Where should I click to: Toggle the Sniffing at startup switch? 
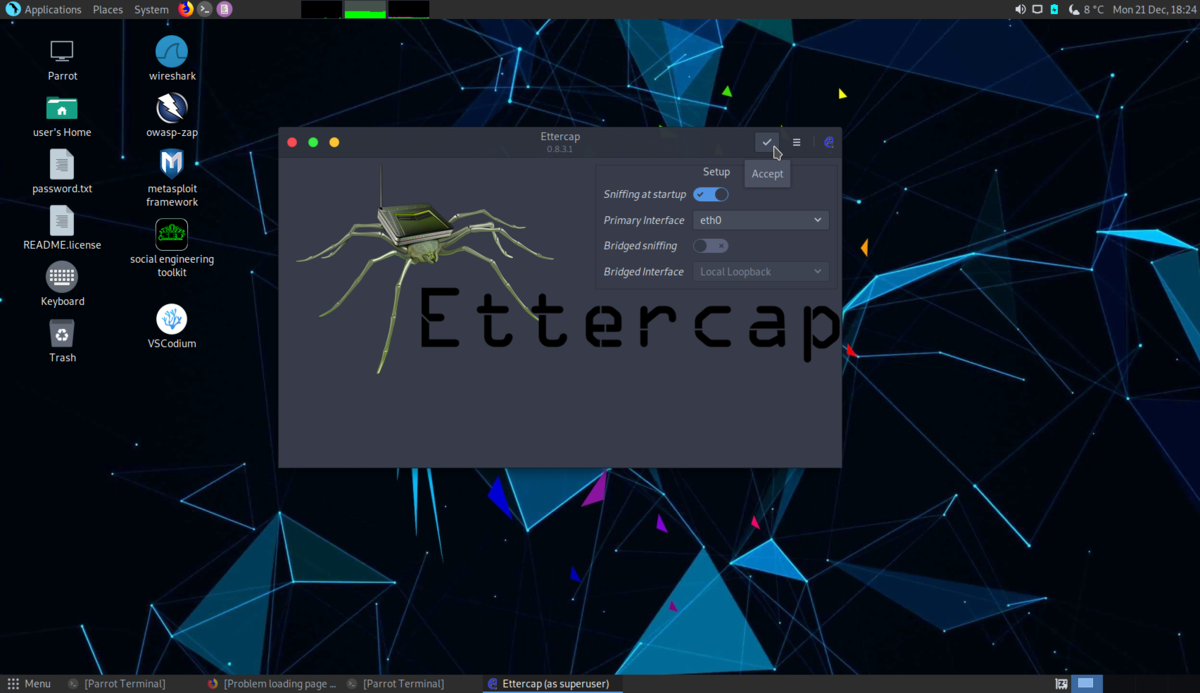[x=711, y=194]
